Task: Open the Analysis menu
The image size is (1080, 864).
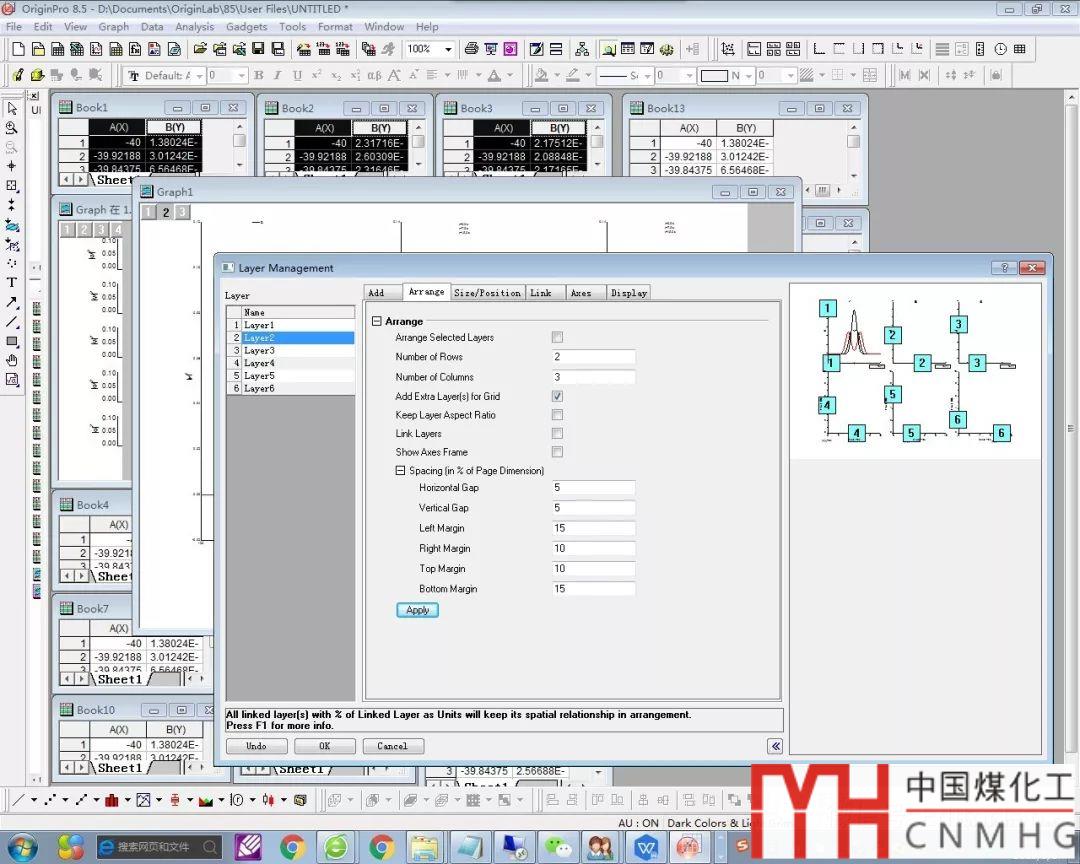Action: [x=194, y=27]
